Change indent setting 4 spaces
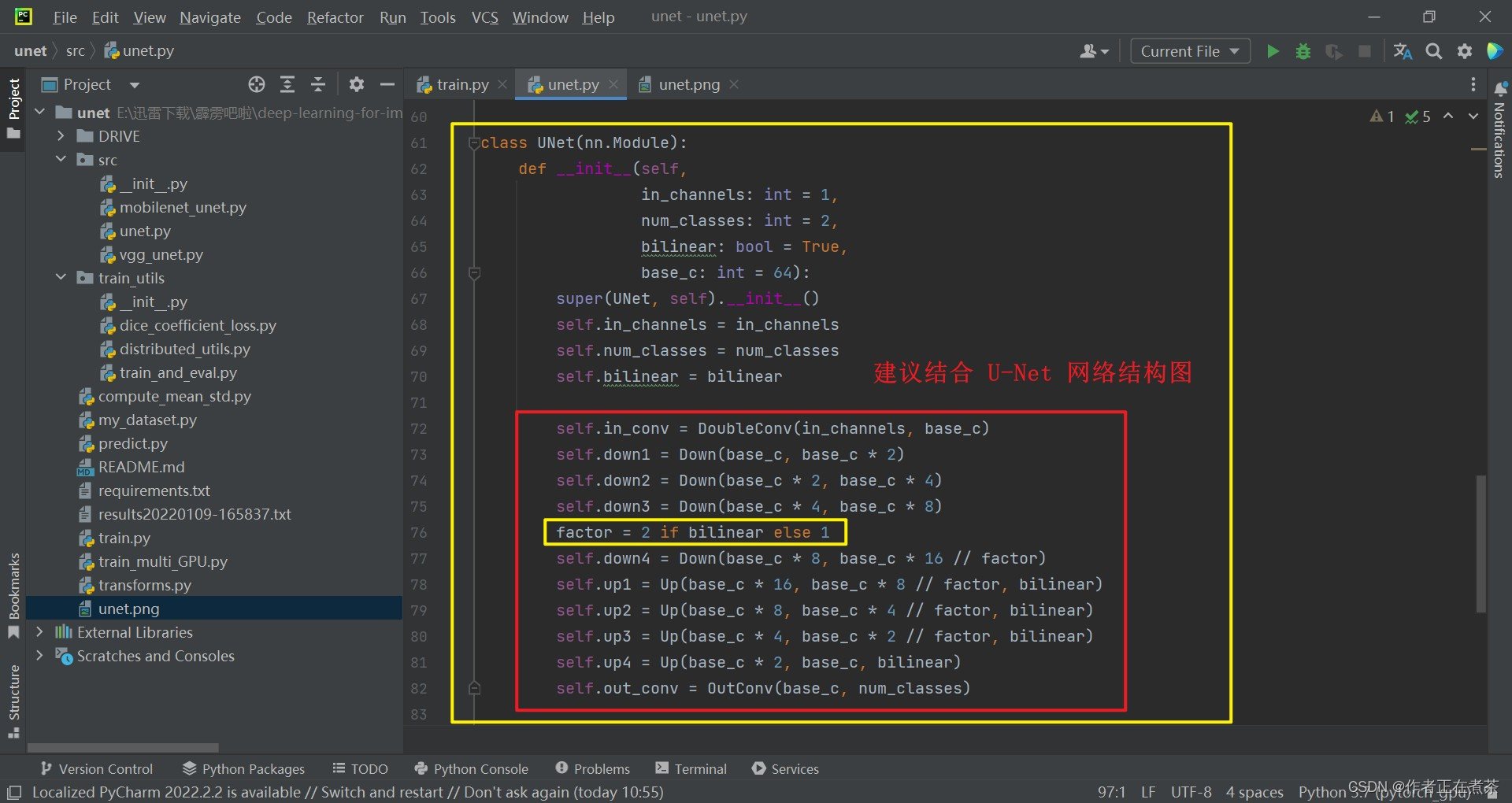The image size is (1512, 803). tap(1254, 792)
